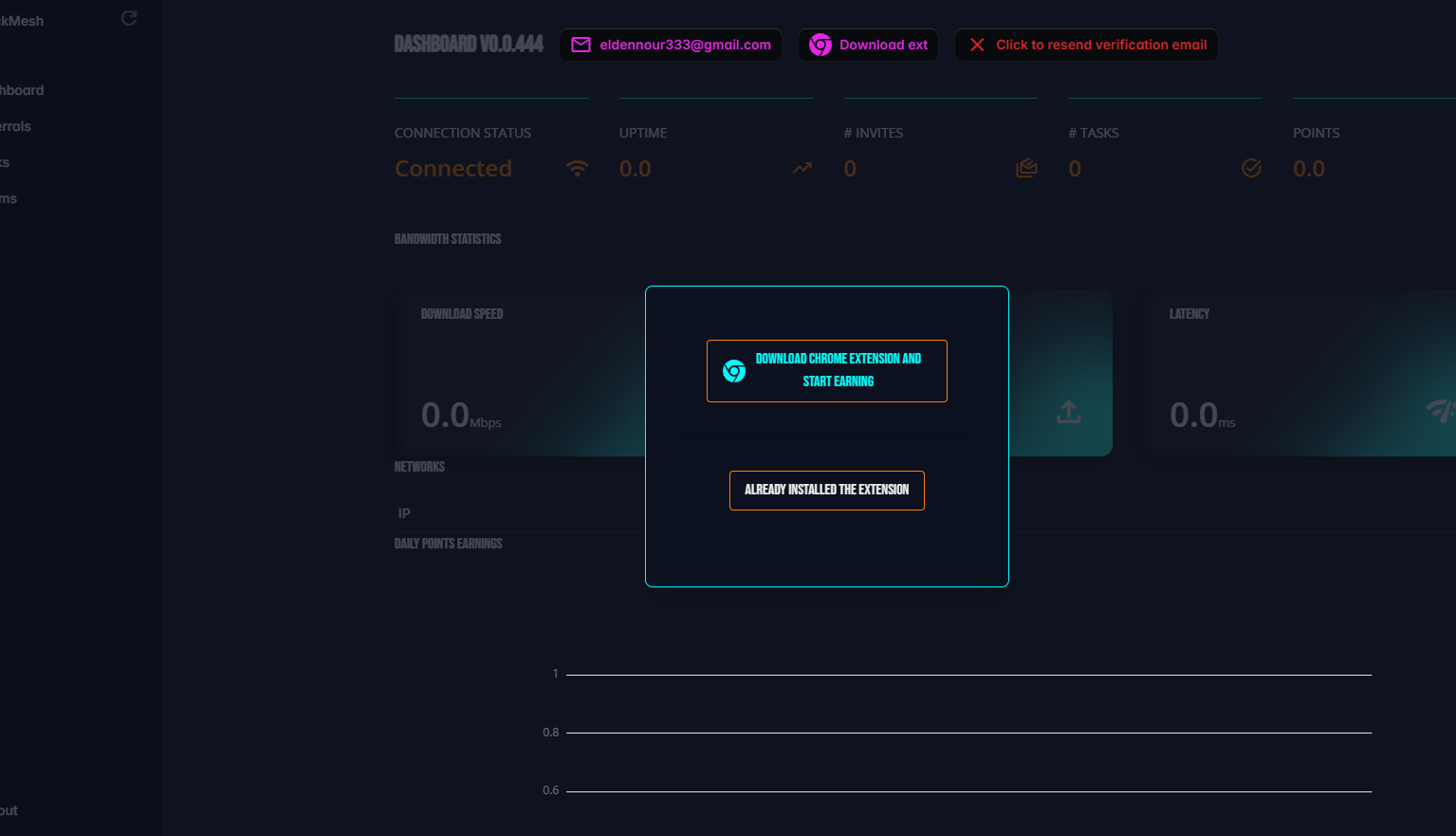The image size is (1456, 836).
Task: Go to Referrals in the sidebar
Action: pos(15,126)
